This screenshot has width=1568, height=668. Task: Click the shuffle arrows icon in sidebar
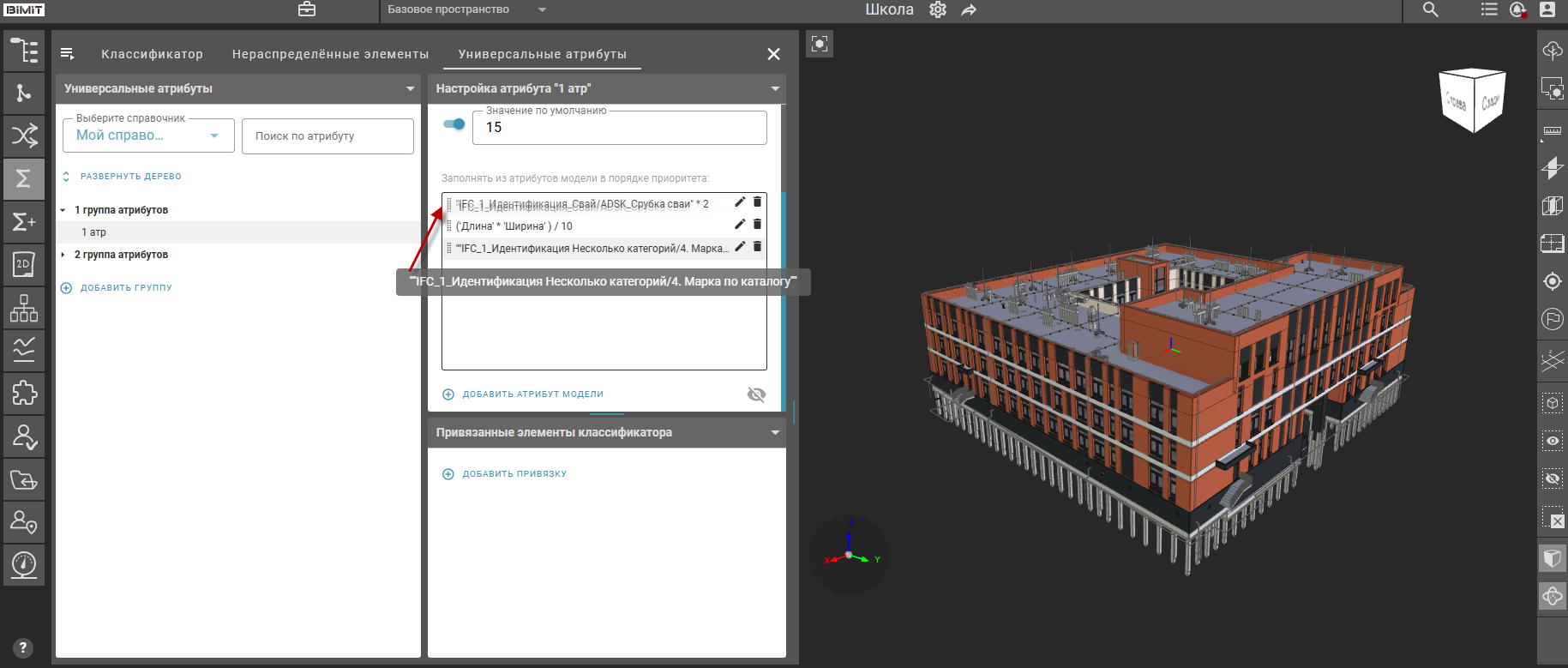24,135
